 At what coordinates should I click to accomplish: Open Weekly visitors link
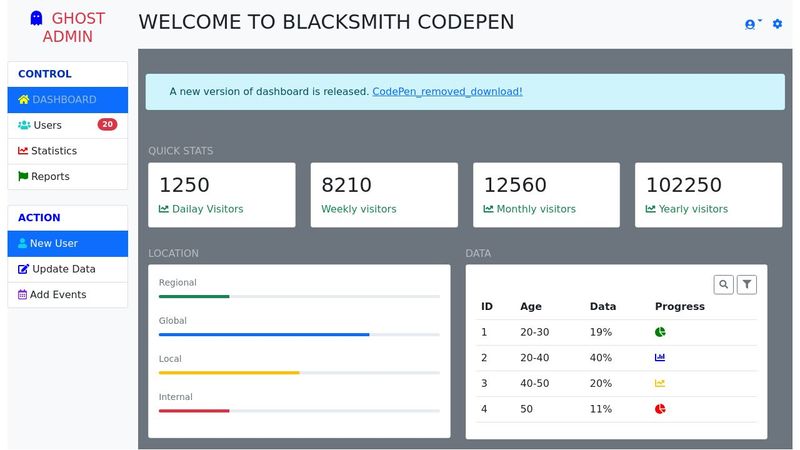[x=358, y=209]
